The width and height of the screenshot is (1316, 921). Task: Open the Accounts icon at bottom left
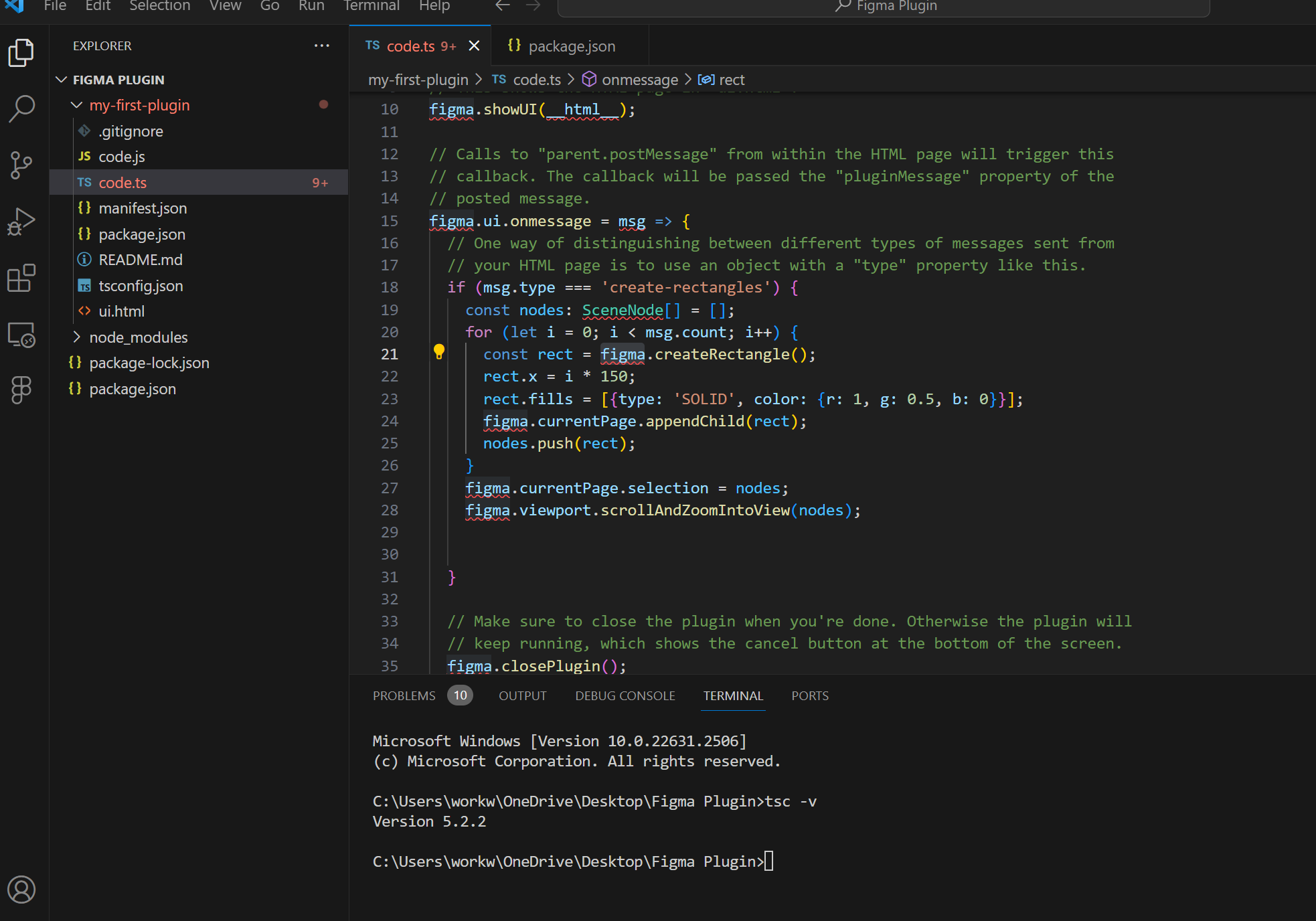[21, 890]
